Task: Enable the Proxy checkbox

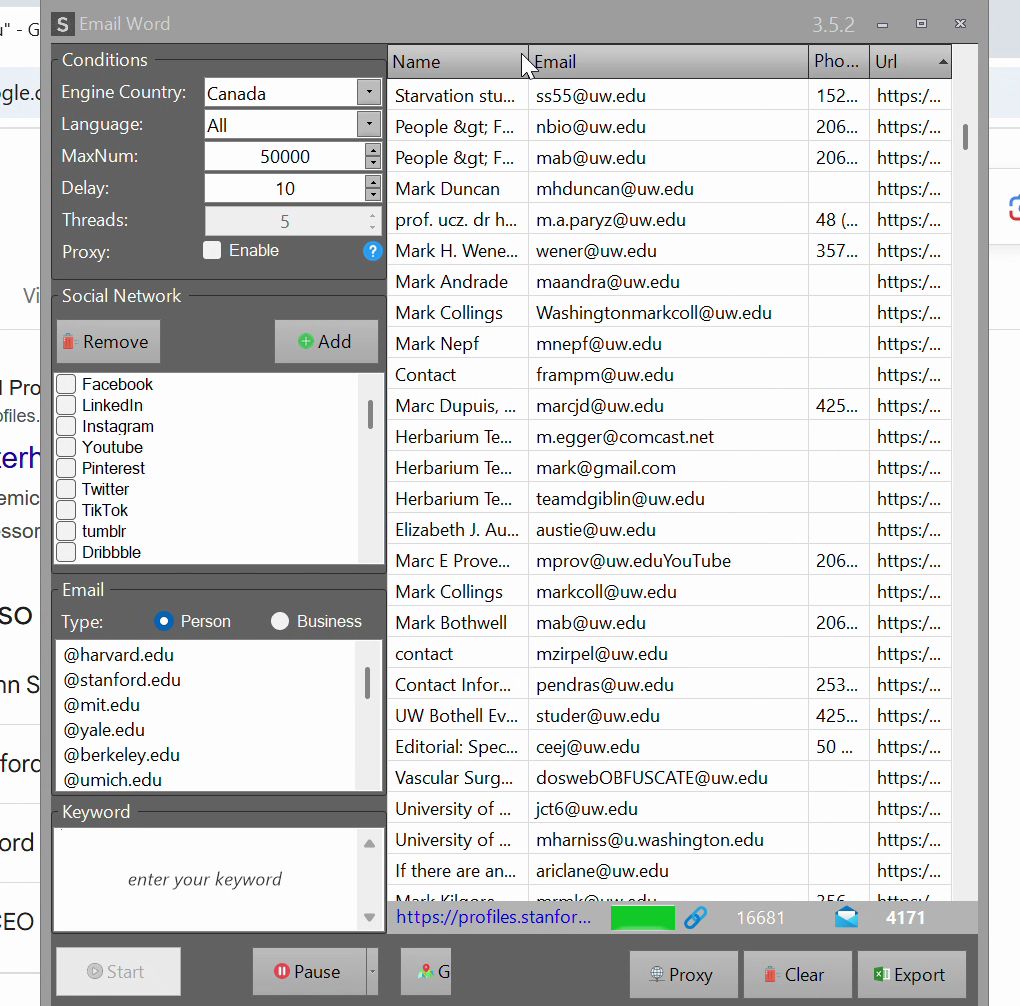Action: [x=212, y=251]
